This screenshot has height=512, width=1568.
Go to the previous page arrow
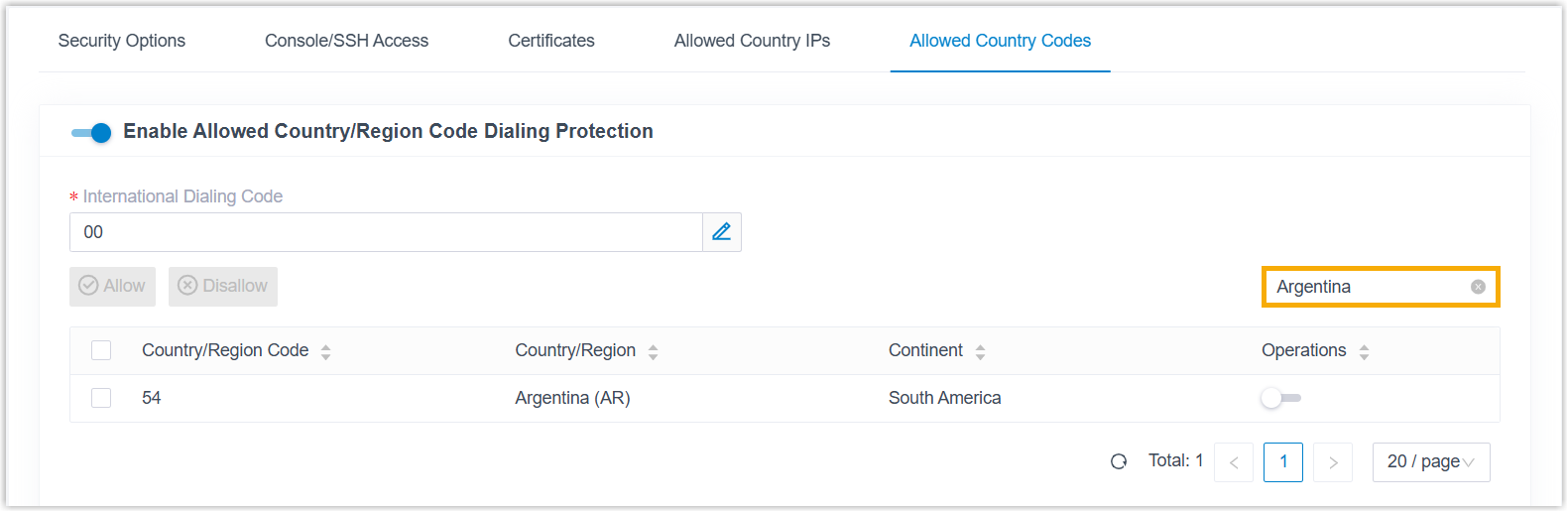[x=1234, y=462]
